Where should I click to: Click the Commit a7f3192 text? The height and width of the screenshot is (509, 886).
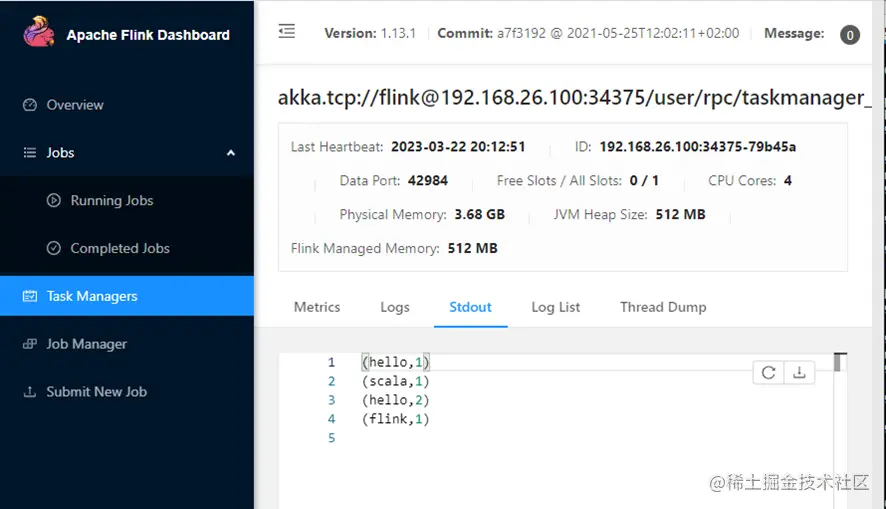[x=588, y=33]
